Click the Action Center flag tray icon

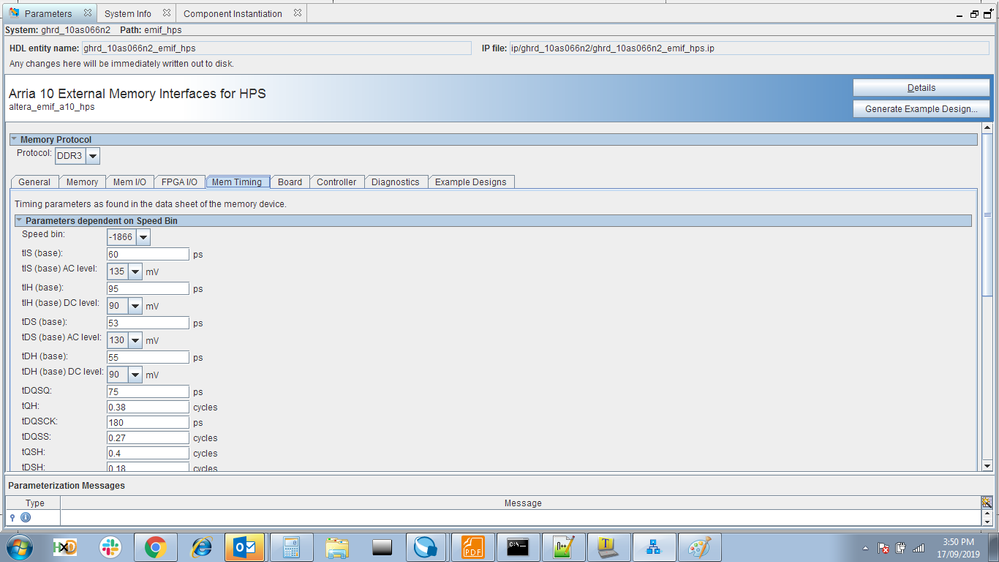point(883,548)
